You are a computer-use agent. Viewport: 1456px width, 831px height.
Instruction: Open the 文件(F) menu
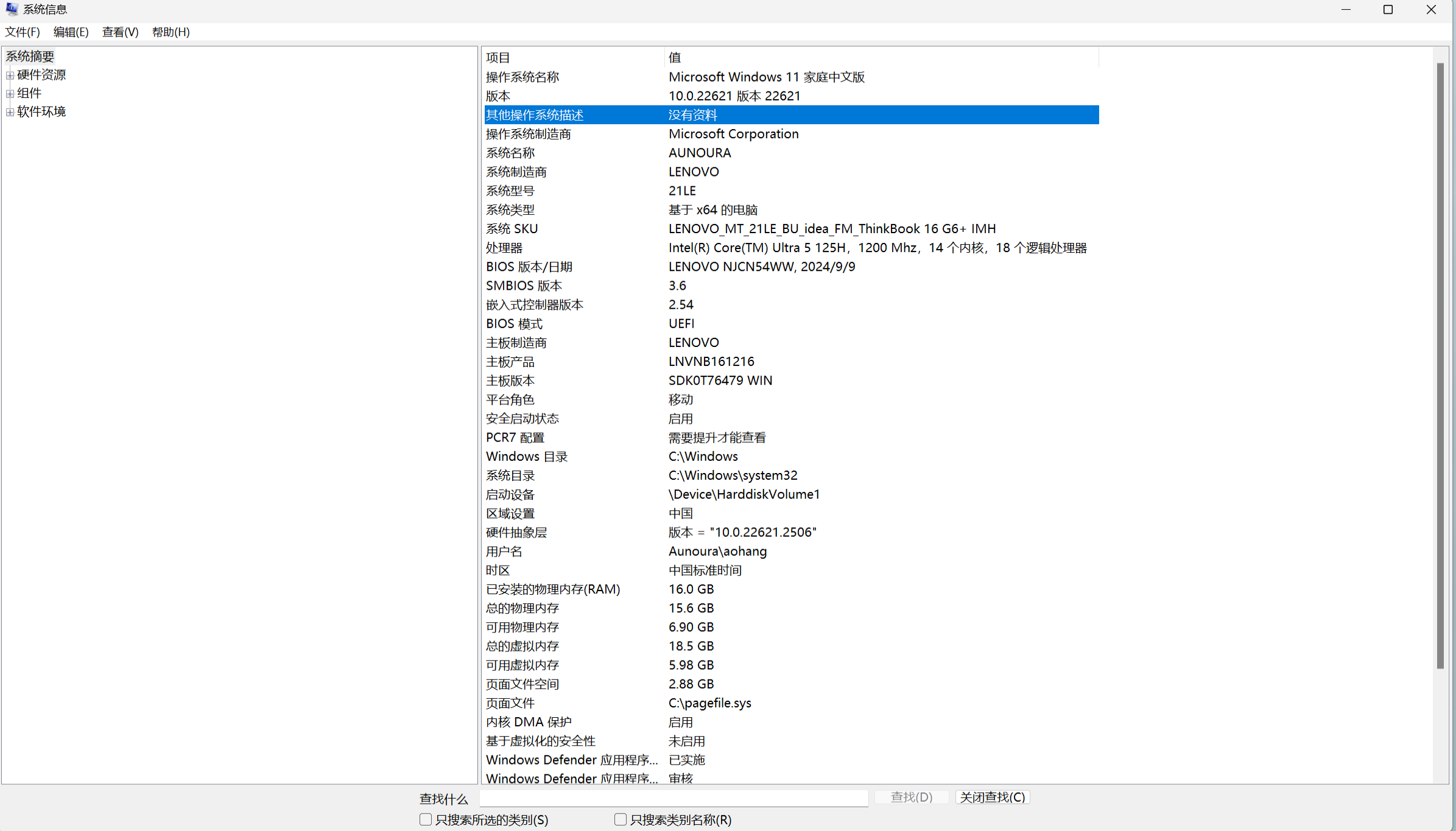pos(23,32)
